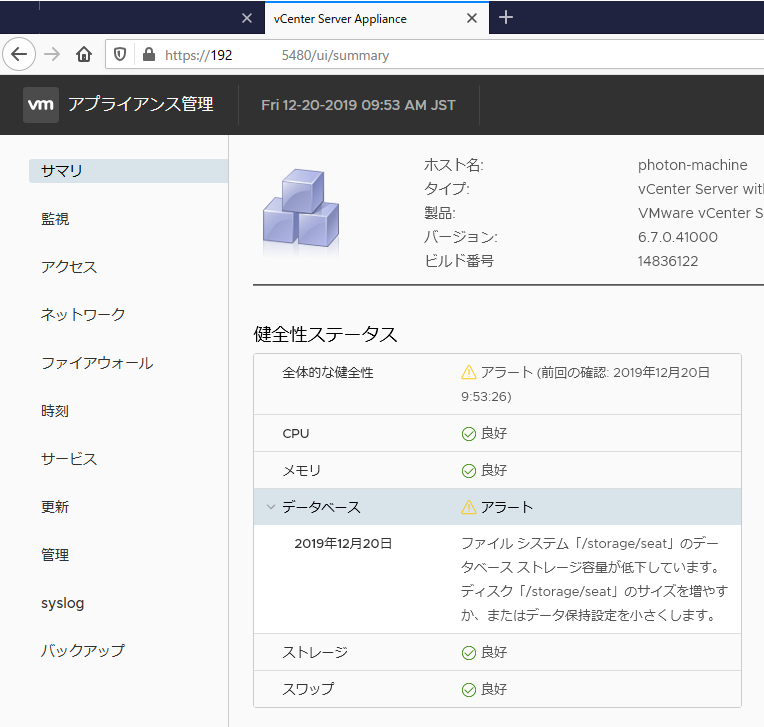The width and height of the screenshot is (764, 727).
Task: Click the メモリ row label
Action: pos(302,471)
